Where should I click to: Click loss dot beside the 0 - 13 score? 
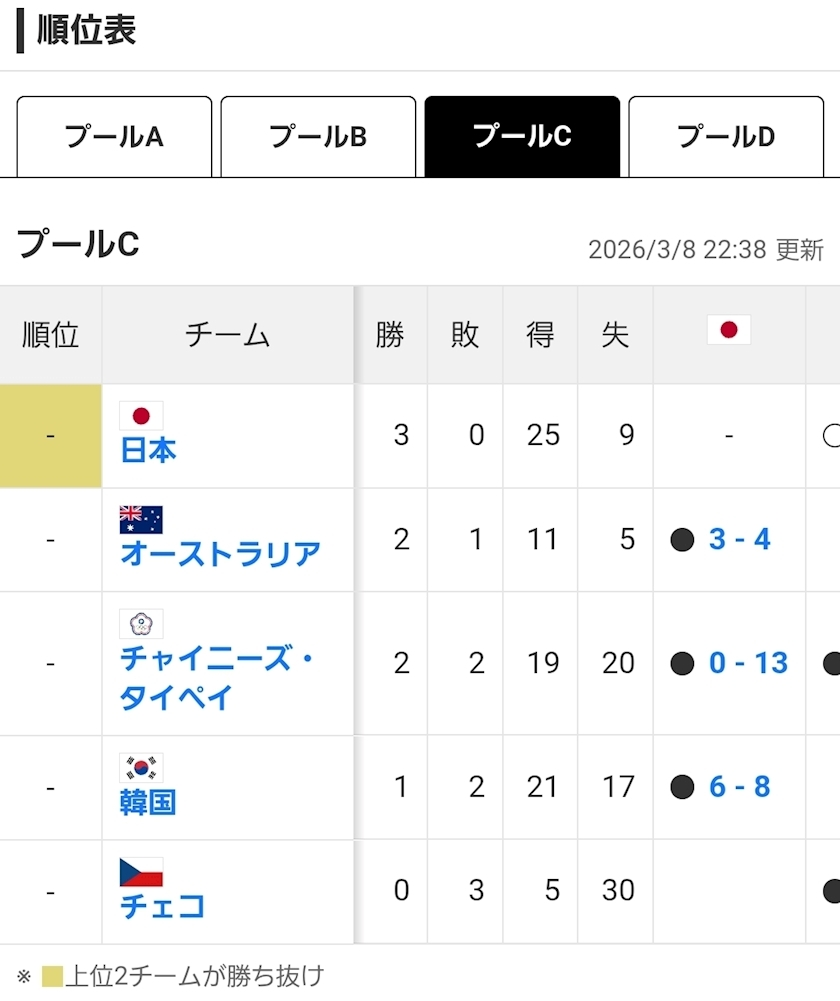(683, 664)
